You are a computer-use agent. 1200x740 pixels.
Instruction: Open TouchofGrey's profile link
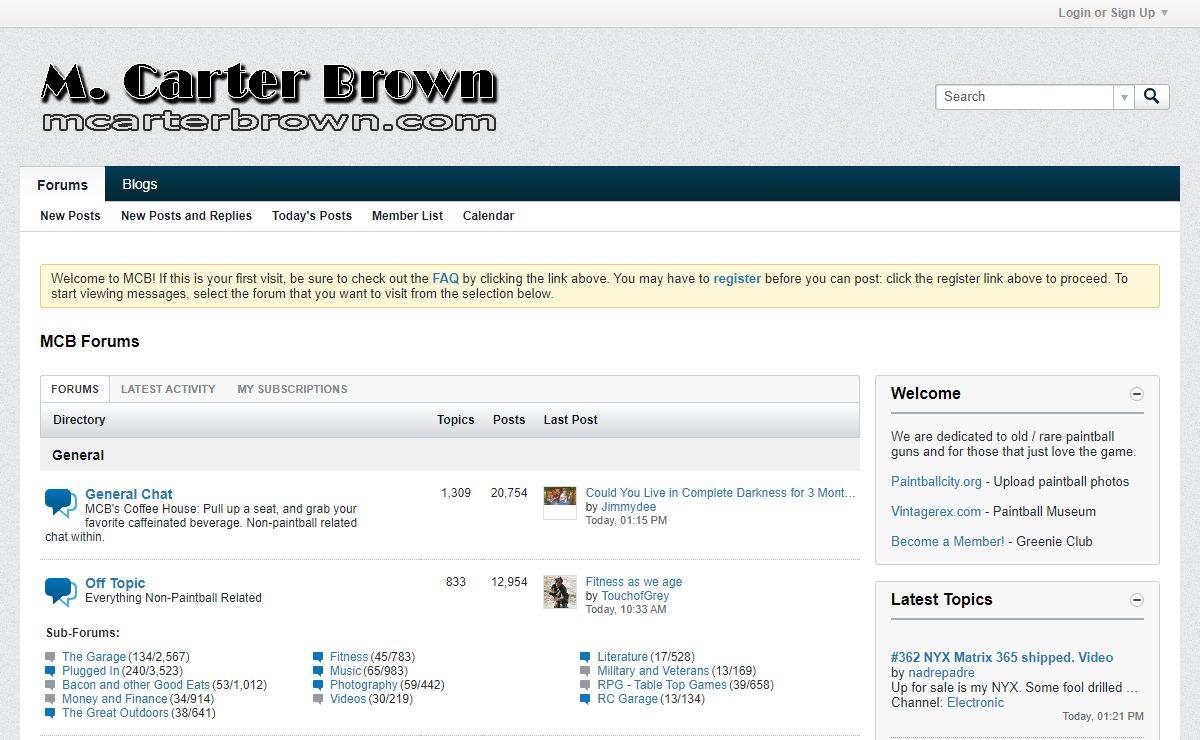[635, 596]
